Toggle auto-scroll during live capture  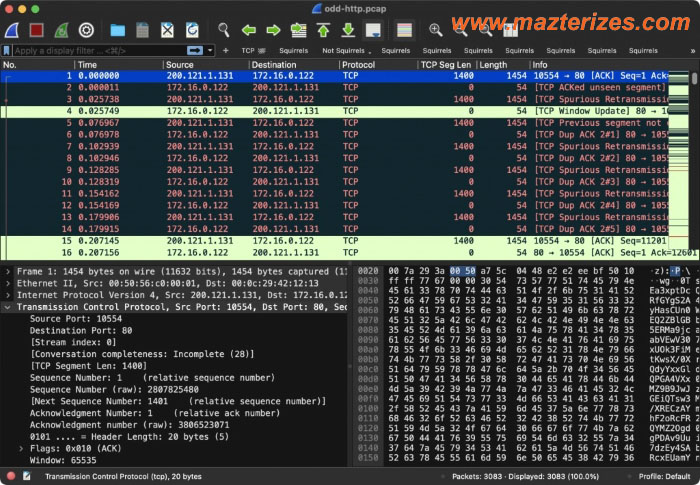(x=373, y=30)
